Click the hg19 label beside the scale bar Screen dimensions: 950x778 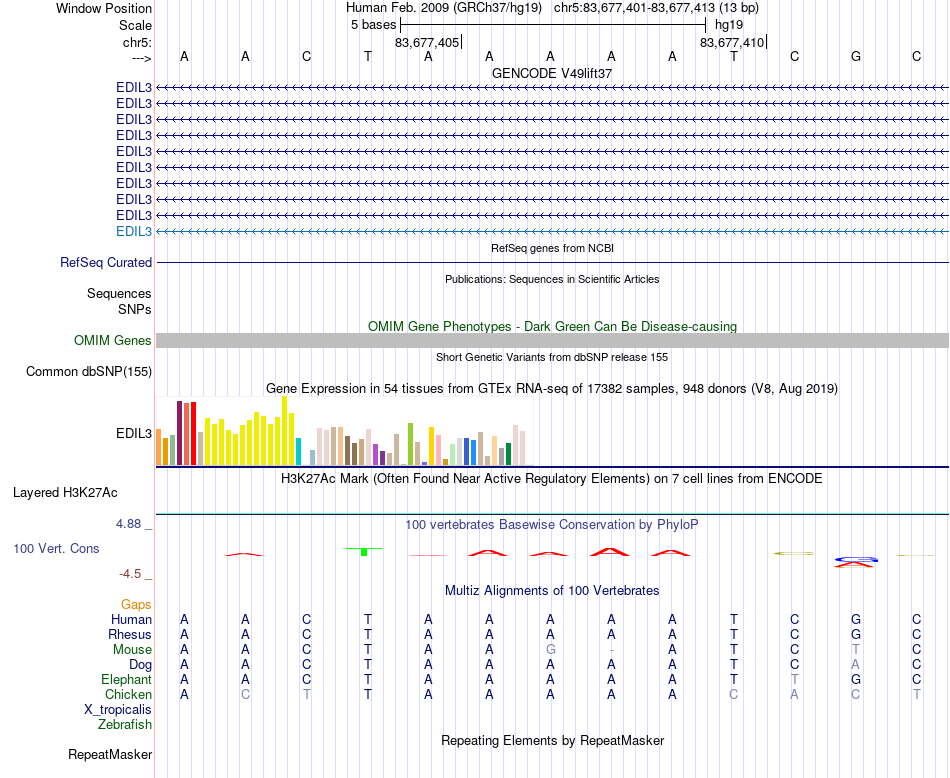pyautogui.click(x=729, y=25)
